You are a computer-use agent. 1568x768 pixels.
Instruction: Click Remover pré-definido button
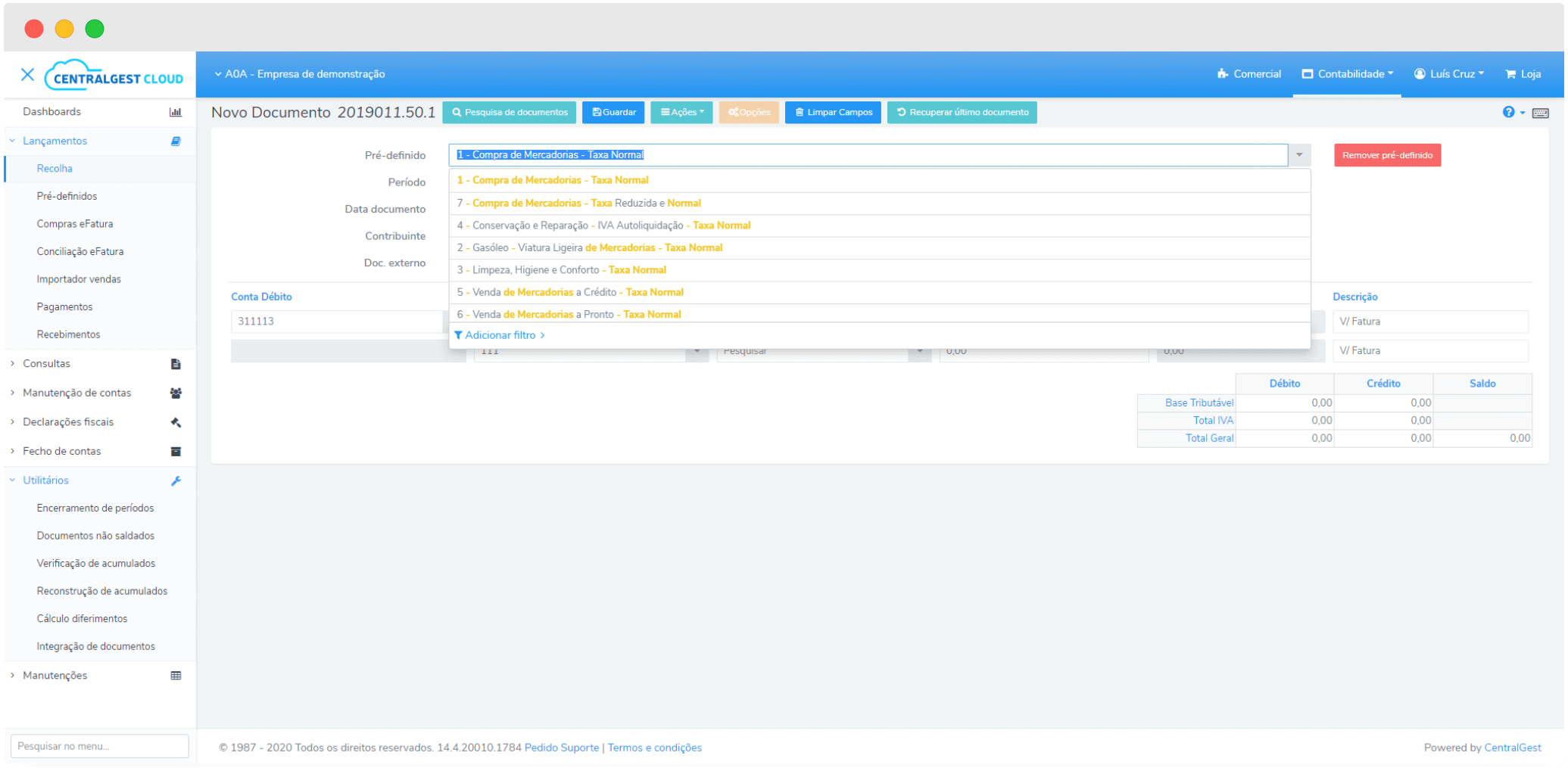[1387, 155]
